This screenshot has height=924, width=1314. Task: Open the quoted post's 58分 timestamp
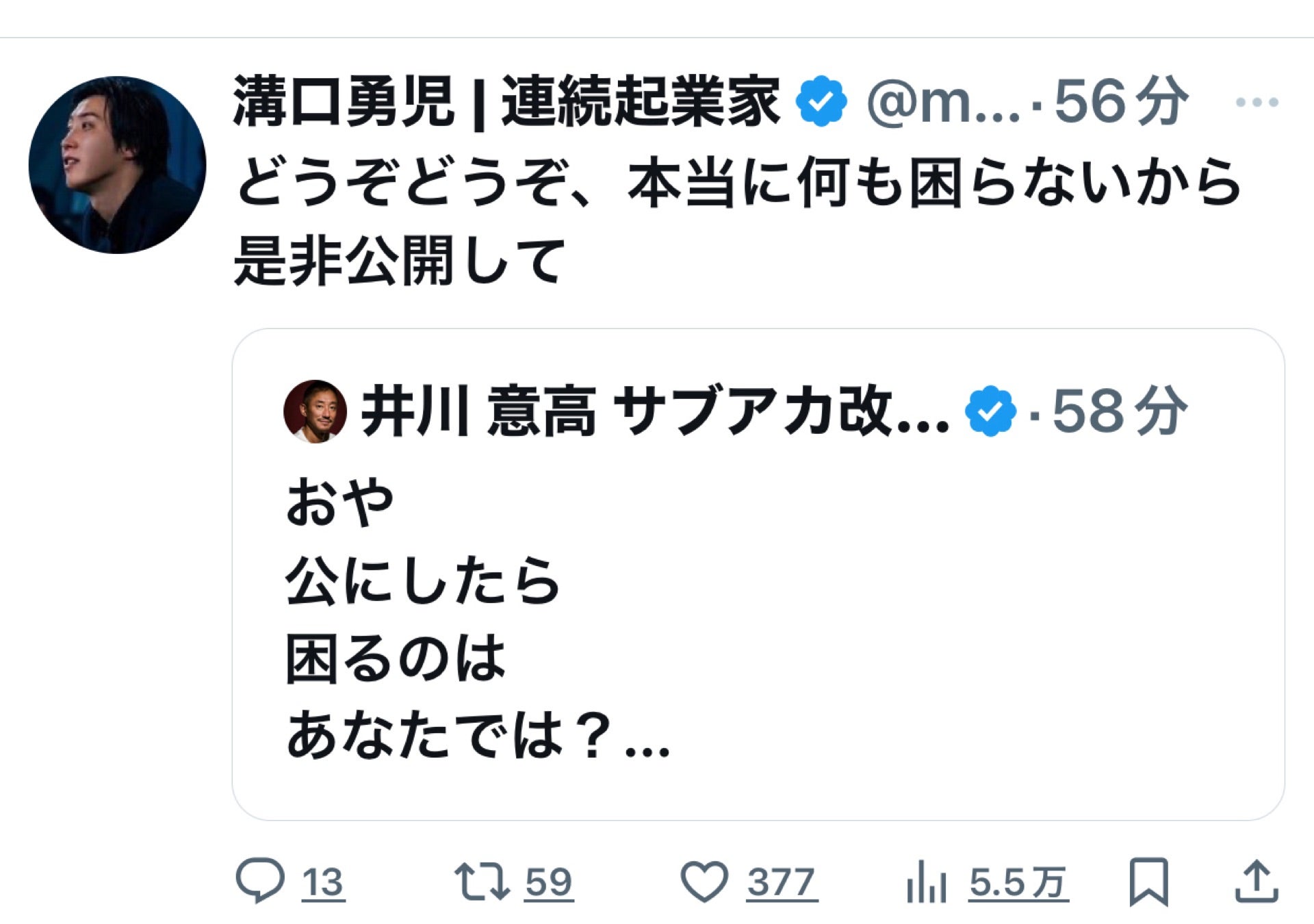click(x=1118, y=411)
